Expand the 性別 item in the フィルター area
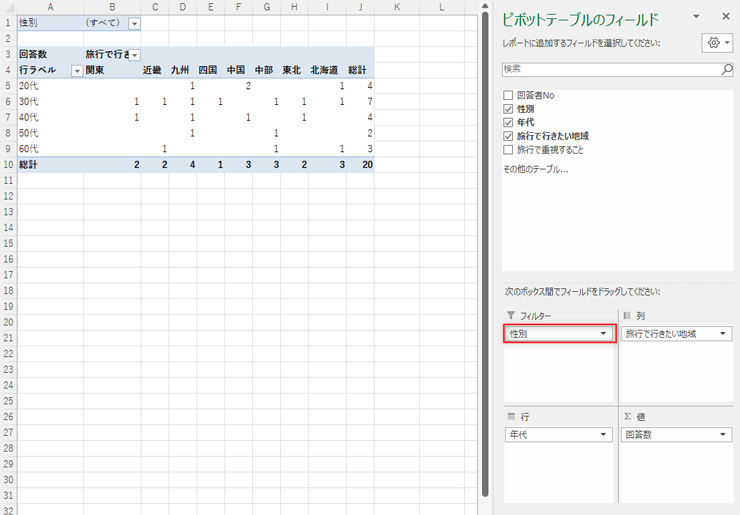This screenshot has width=740, height=515. tap(602, 334)
